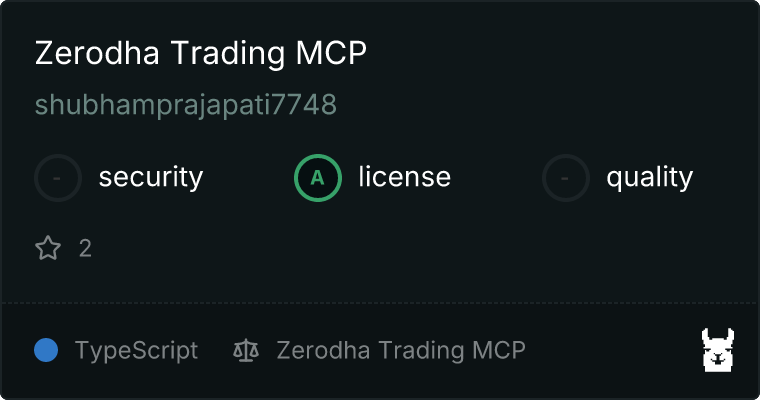Viewport: 760px width, 400px height.
Task: Click the star icon above the divider
Action: 48,248
